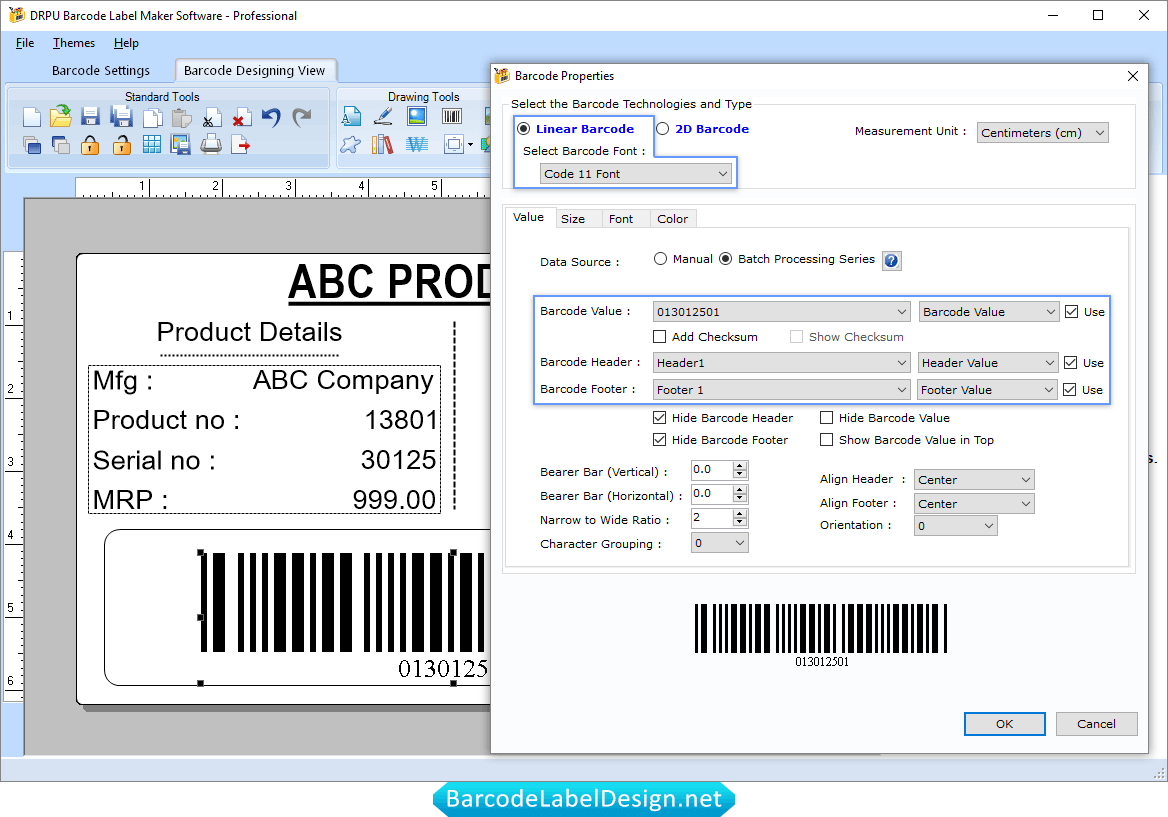Select the Signature pen tool
1168x817 pixels.
pyautogui.click(x=383, y=116)
